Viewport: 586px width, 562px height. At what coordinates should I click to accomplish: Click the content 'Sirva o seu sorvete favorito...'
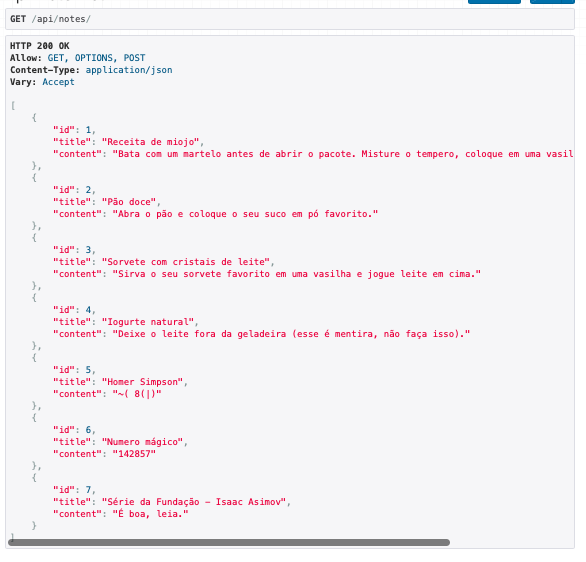297,274
